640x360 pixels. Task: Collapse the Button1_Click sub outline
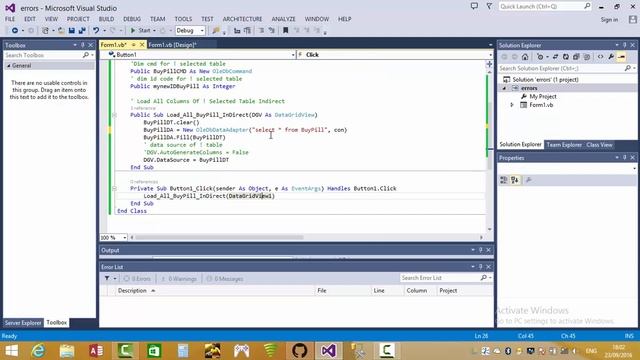tap(114, 189)
